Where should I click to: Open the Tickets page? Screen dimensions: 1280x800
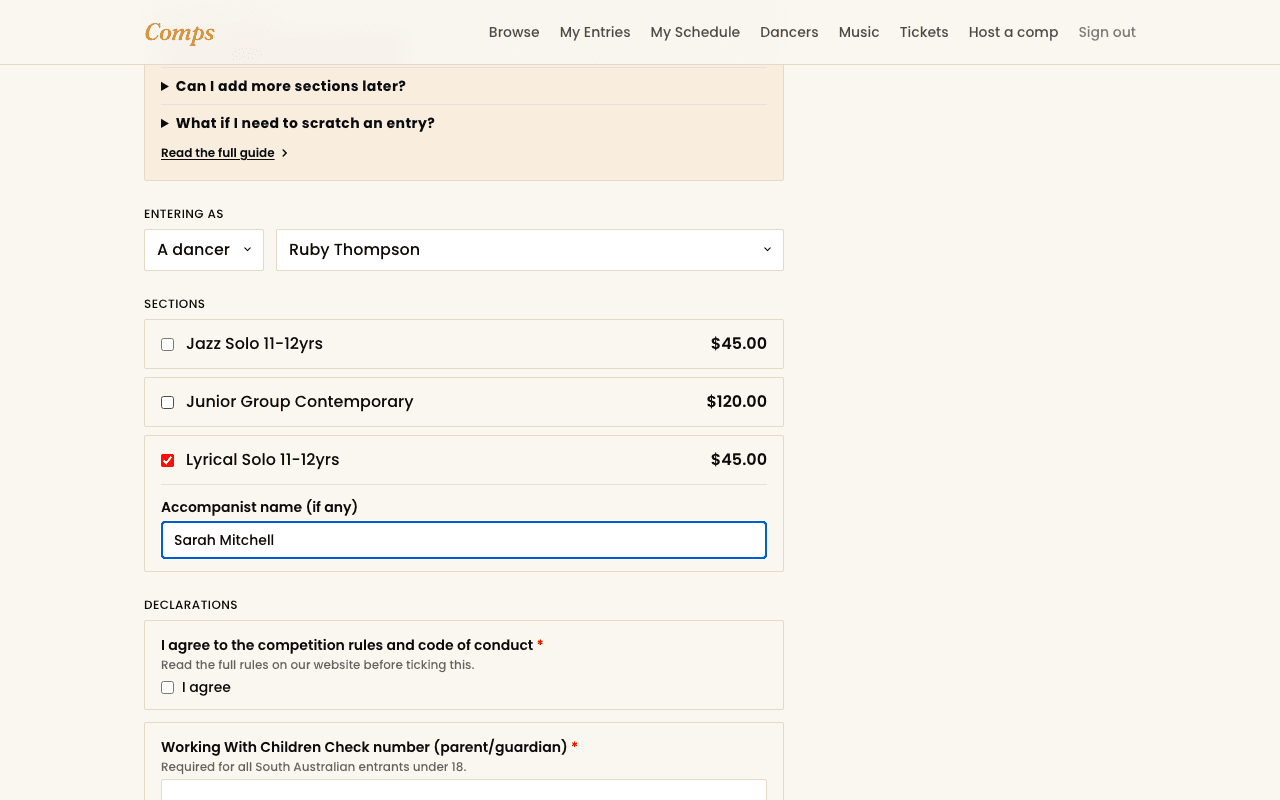click(924, 32)
